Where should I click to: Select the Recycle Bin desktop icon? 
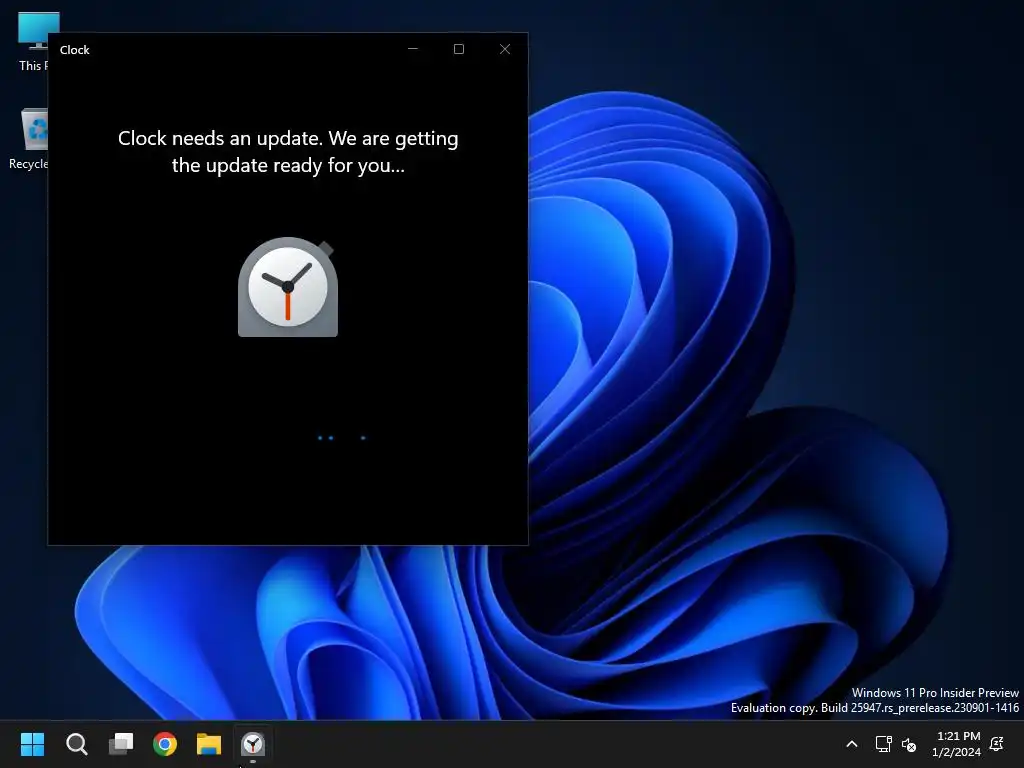click(28, 138)
